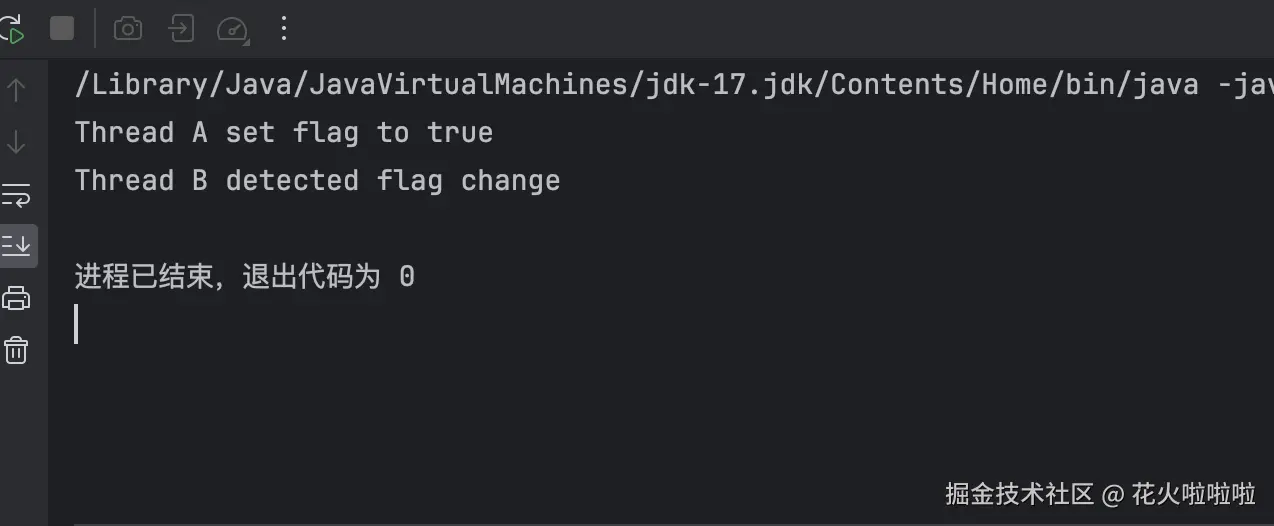The height and width of the screenshot is (526, 1274).
Task: Click the arrow-into-box exit icon
Action: click(181, 28)
